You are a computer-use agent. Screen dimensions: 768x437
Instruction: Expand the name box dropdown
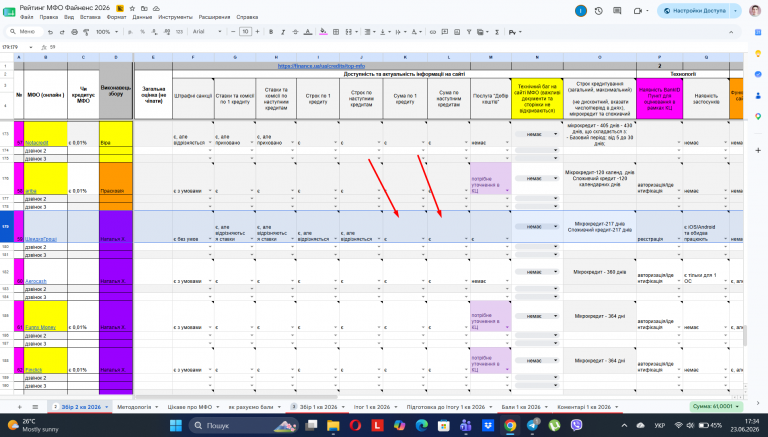point(30,48)
